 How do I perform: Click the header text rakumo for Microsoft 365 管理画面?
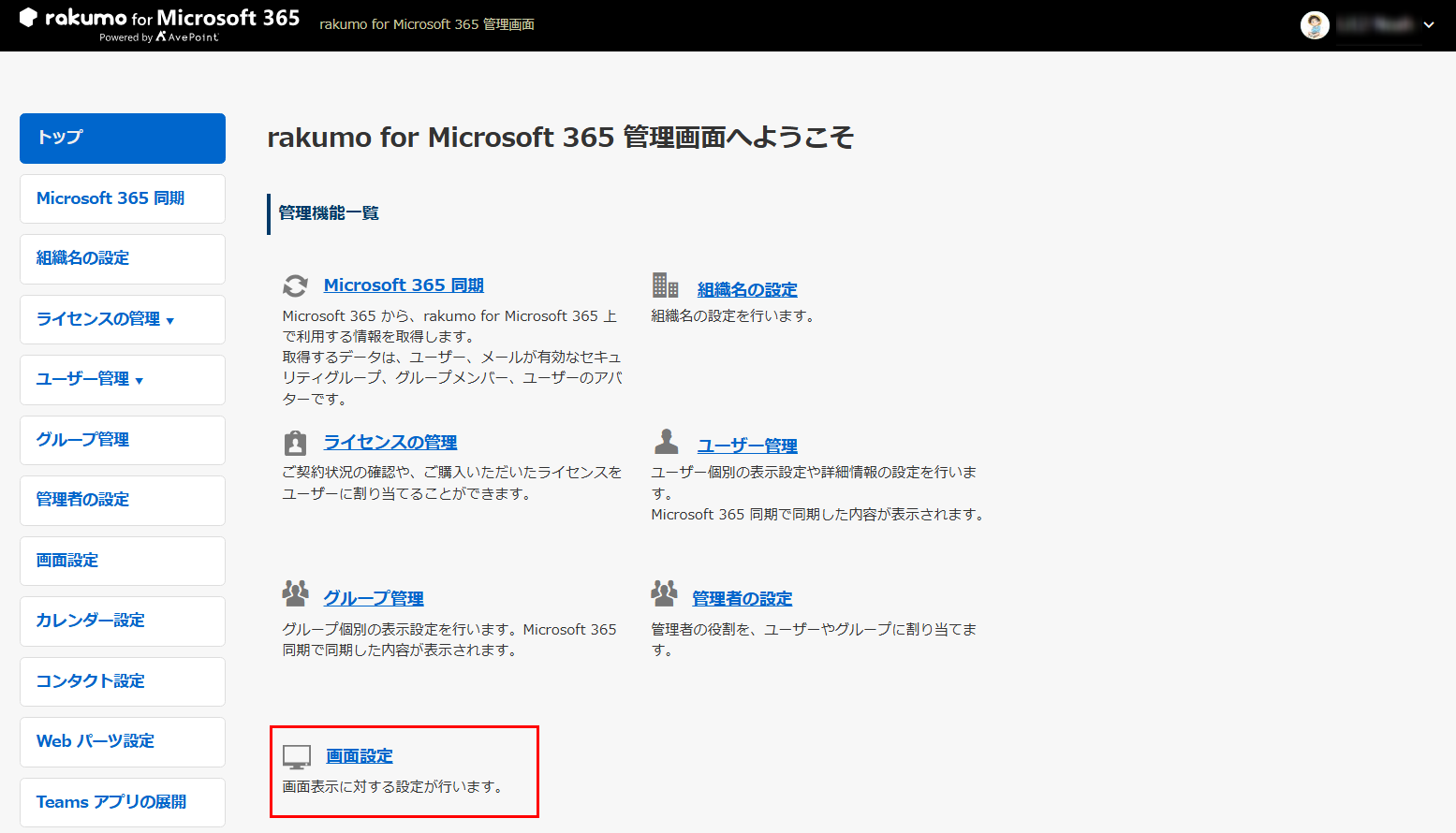tap(427, 24)
